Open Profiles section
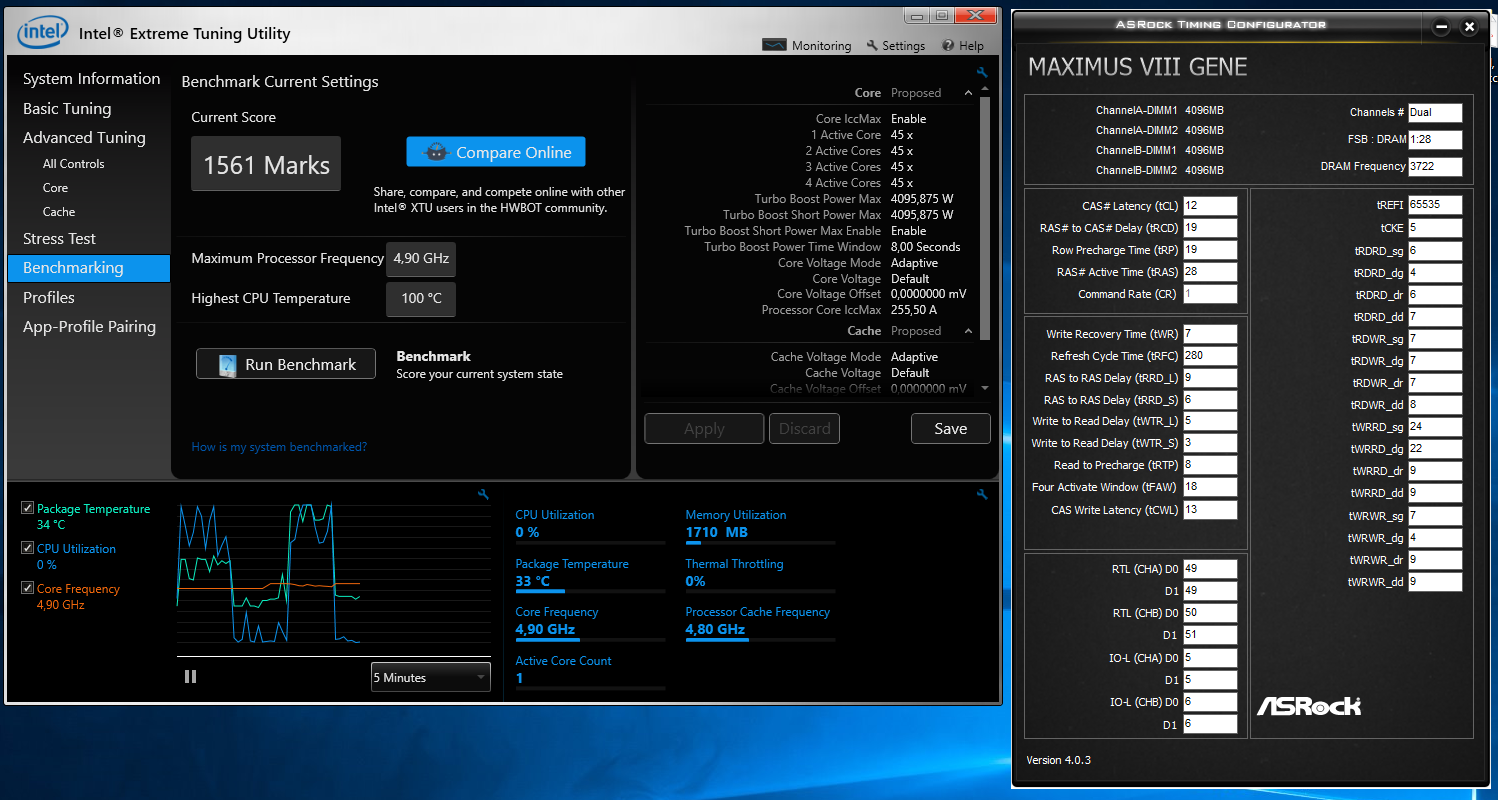 point(49,298)
